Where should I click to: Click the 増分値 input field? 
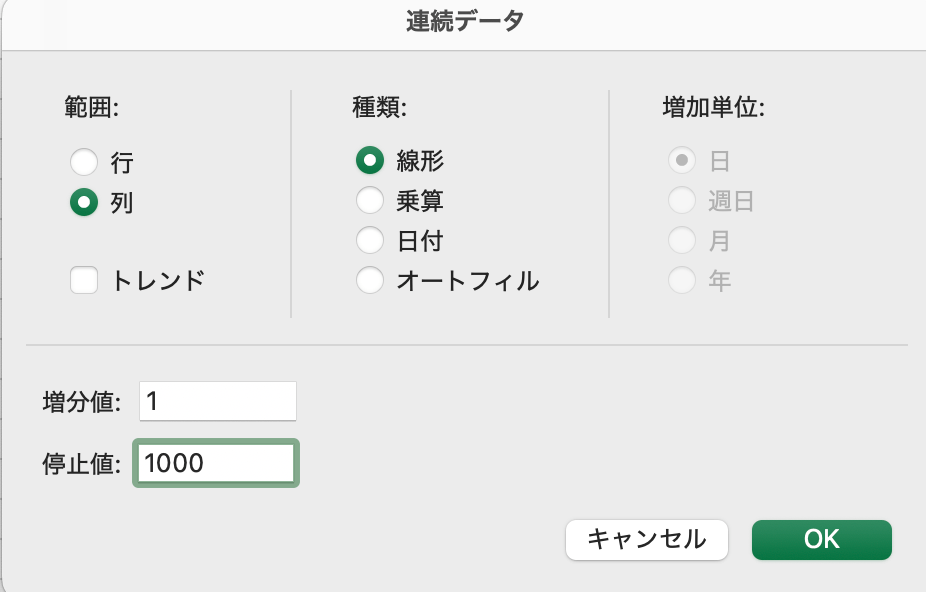[x=217, y=401]
